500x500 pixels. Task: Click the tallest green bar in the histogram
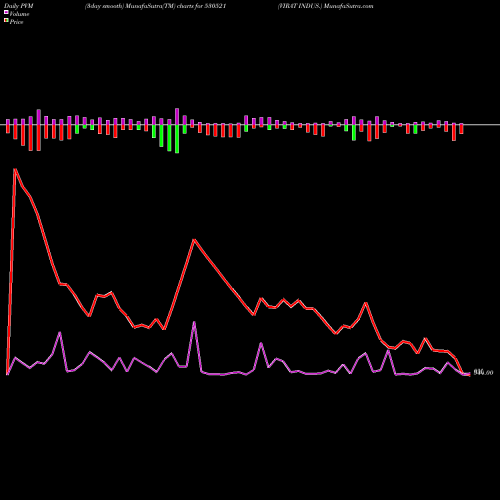pos(177,139)
